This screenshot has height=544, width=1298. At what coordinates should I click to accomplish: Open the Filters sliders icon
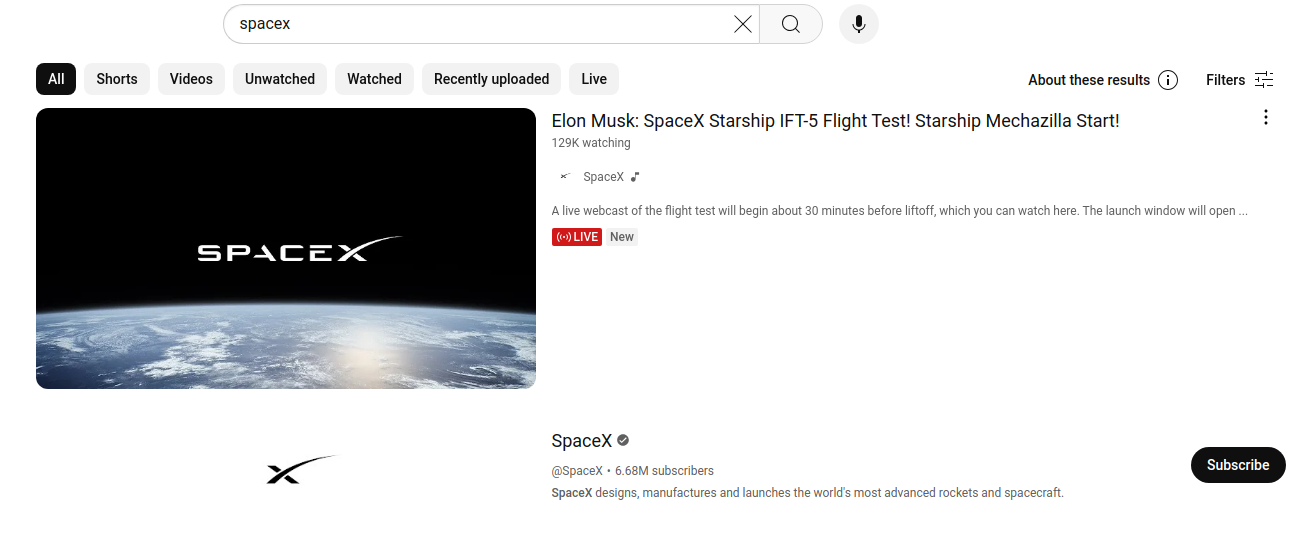1264,80
